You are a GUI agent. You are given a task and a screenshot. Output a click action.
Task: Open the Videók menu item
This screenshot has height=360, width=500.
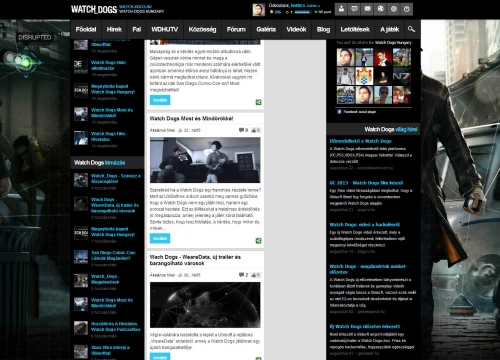[x=296, y=29]
